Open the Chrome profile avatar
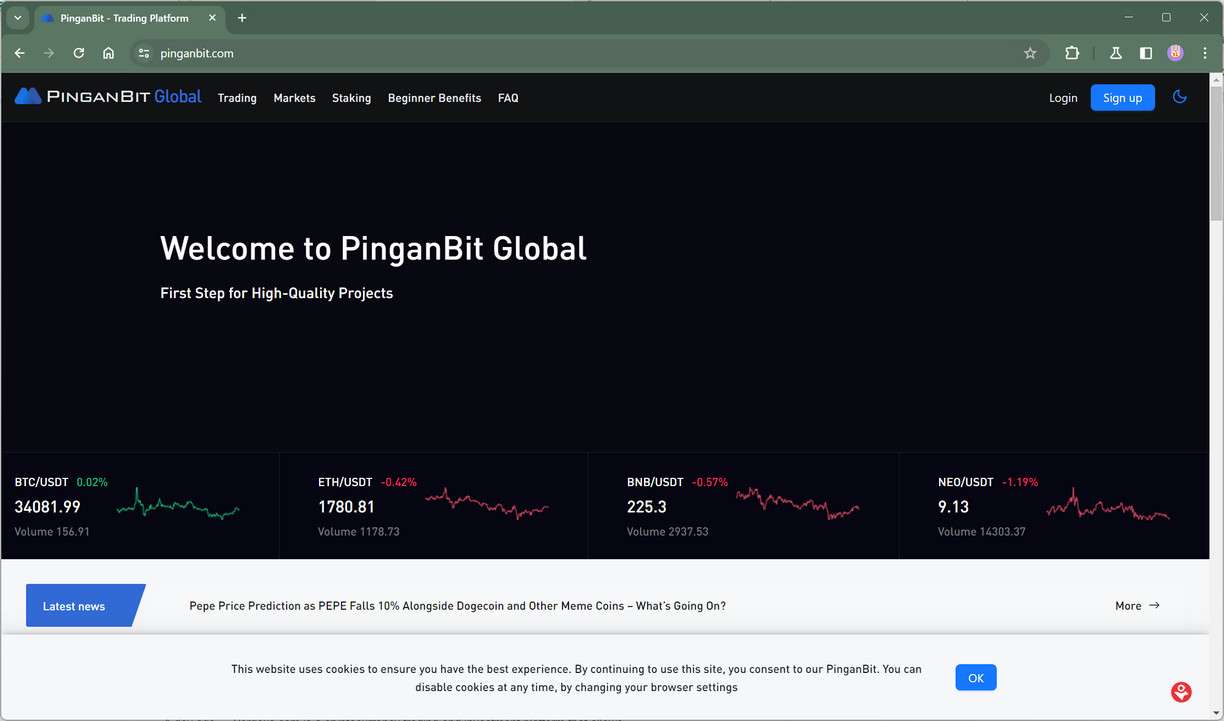This screenshot has width=1224, height=721. pyautogui.click(x=1175, y=53)
